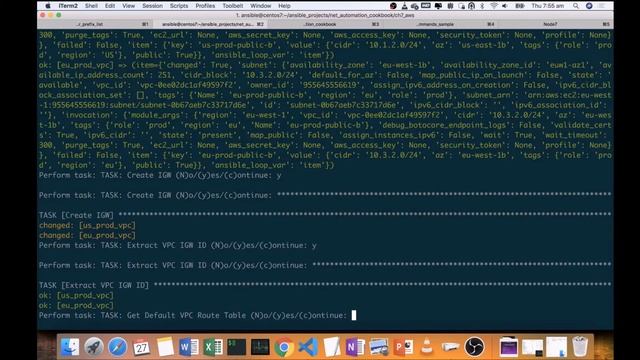
Task: Click the clock showing Thu 7:55 am
Action: [548, 6]
